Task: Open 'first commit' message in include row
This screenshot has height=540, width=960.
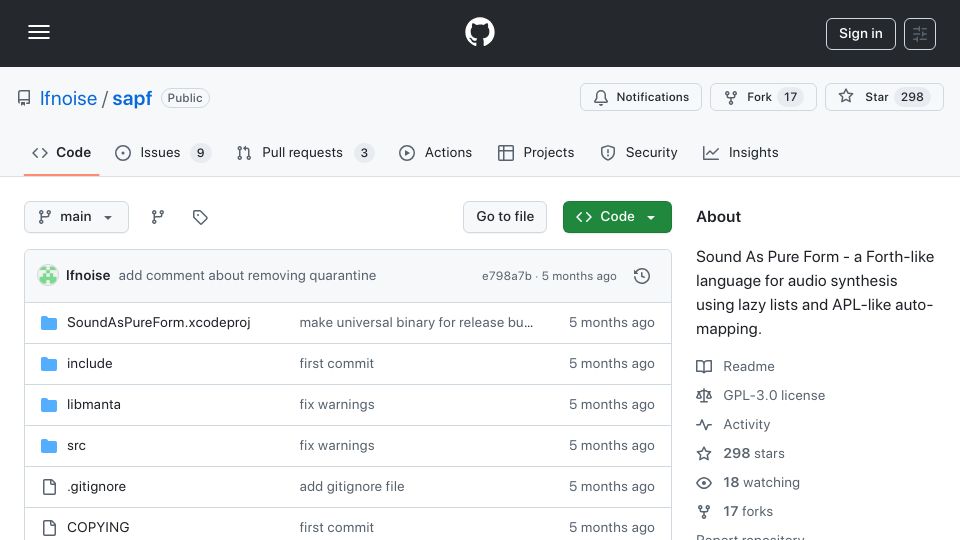Action: click(x=336, y=364)
